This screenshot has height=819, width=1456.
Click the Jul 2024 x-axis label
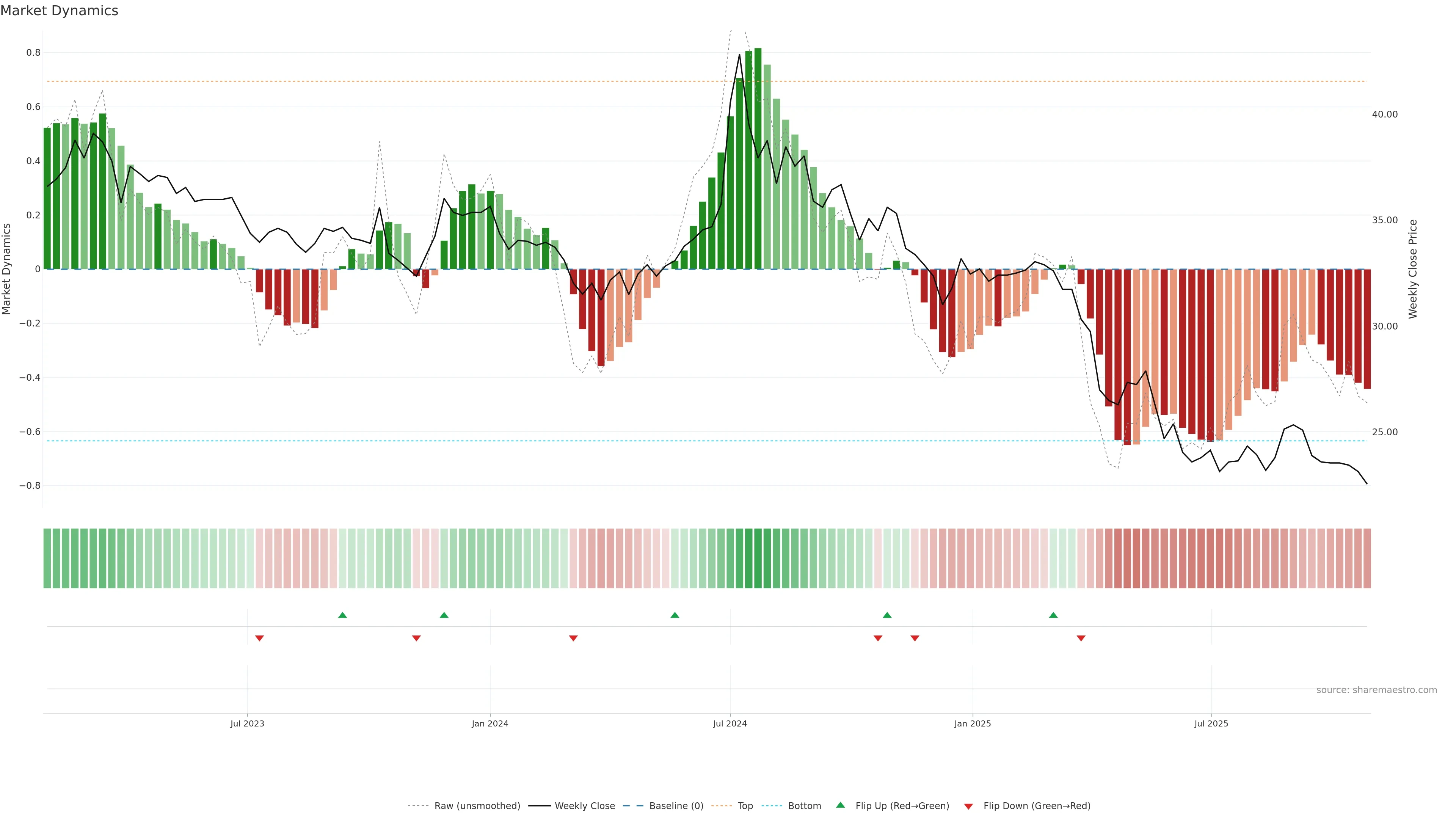click(x=730, y=723)
